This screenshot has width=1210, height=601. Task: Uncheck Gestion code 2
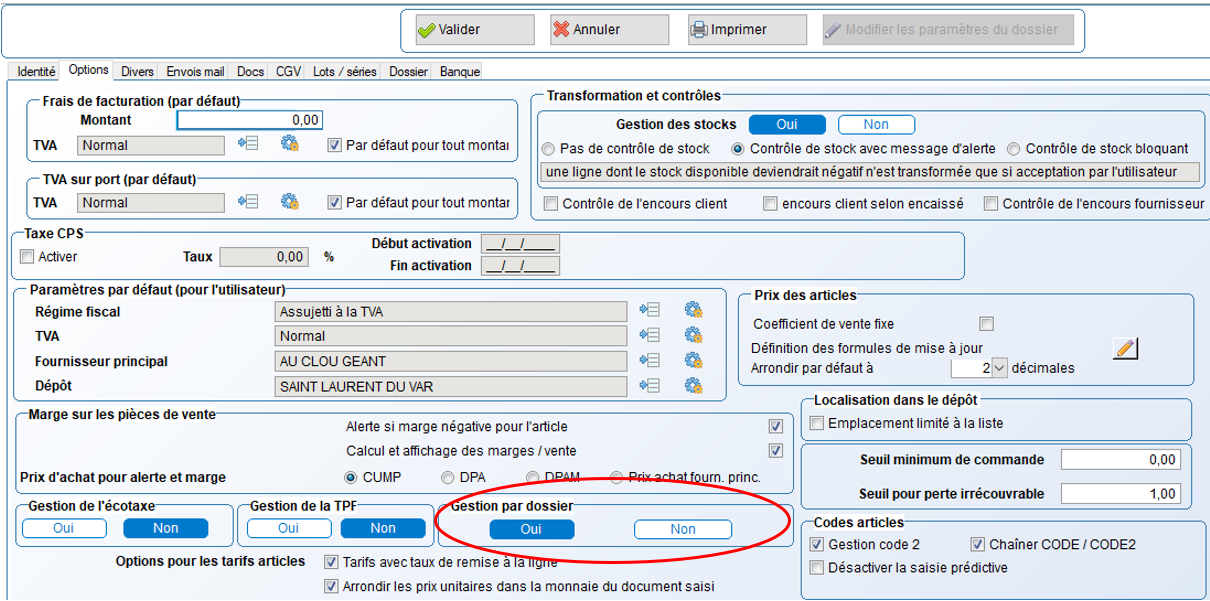[x=819, y=545]
